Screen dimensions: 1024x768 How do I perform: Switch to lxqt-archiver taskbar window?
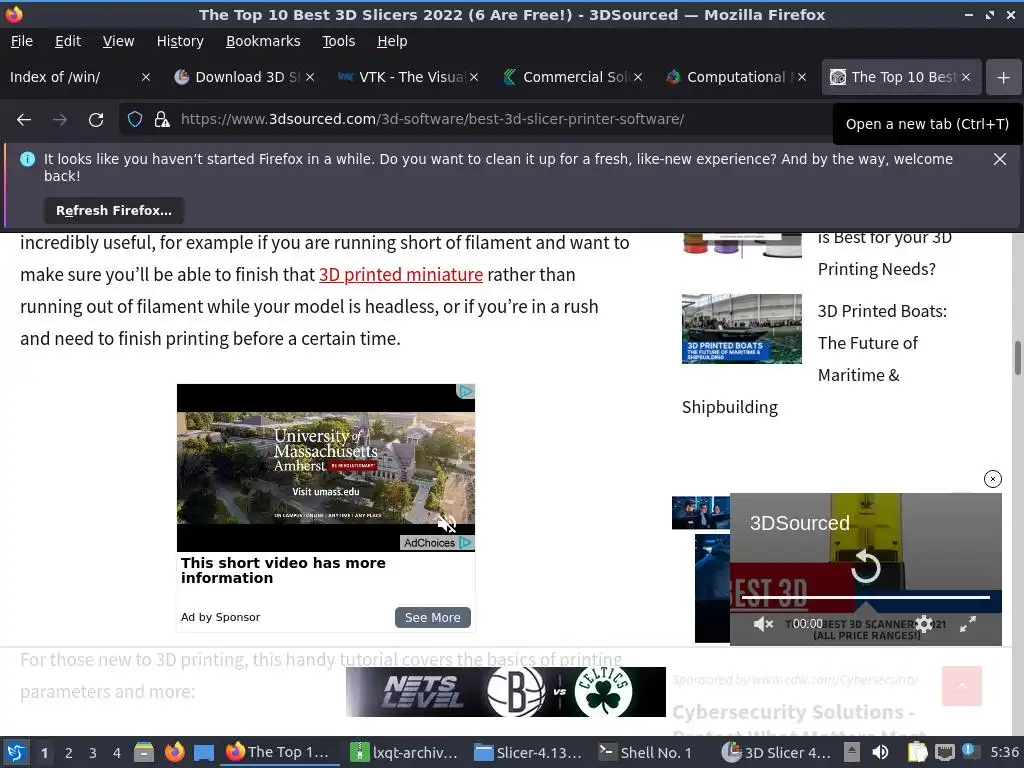404,752
